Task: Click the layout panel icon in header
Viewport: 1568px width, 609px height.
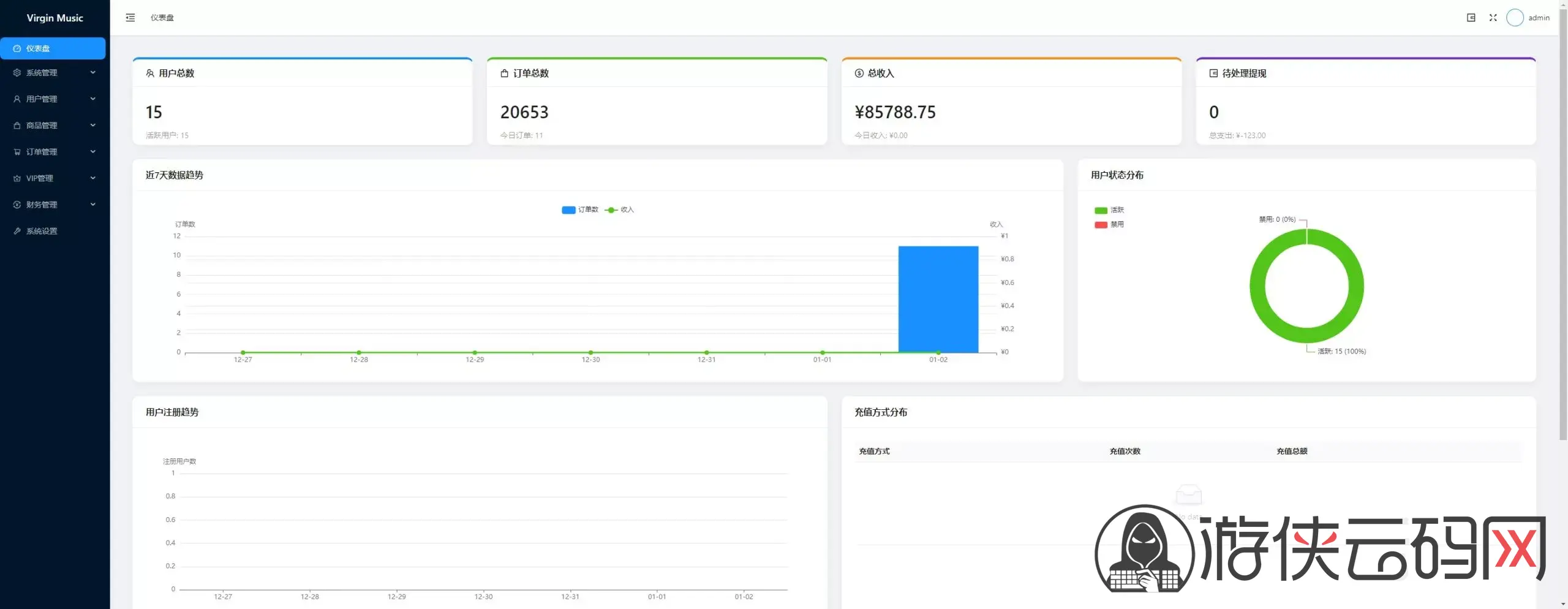Action: click(1471, 18)
